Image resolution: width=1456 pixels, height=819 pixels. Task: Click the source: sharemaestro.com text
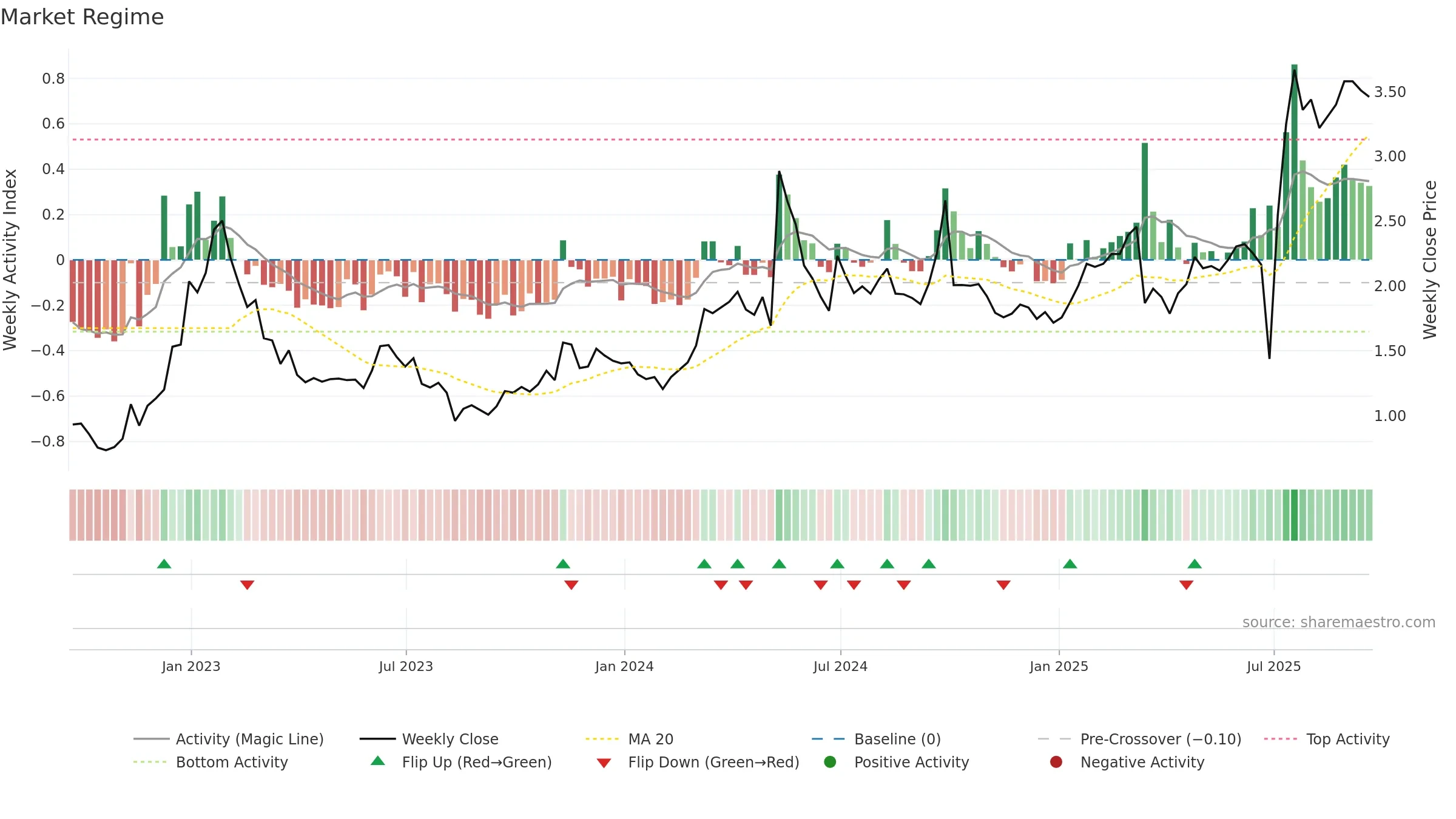(x=1339, y=622)
